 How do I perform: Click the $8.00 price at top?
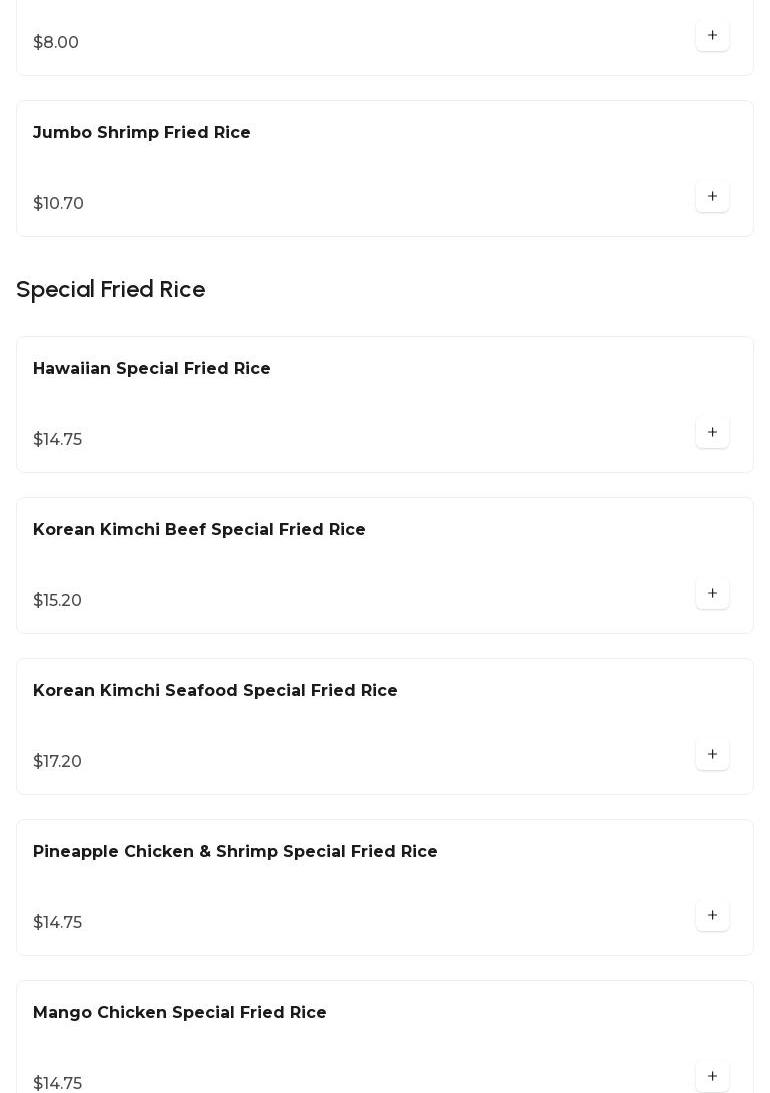[56, 43]
